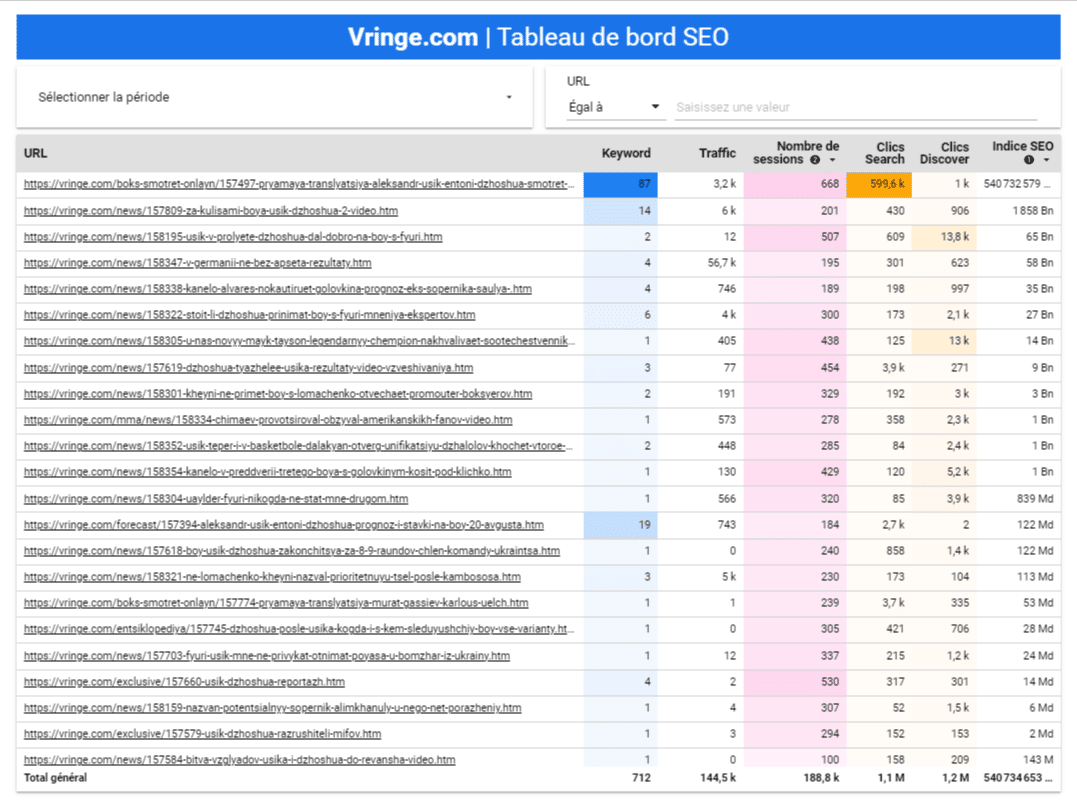Click the URL column header
1077x808 pixels.
point(36,153)
